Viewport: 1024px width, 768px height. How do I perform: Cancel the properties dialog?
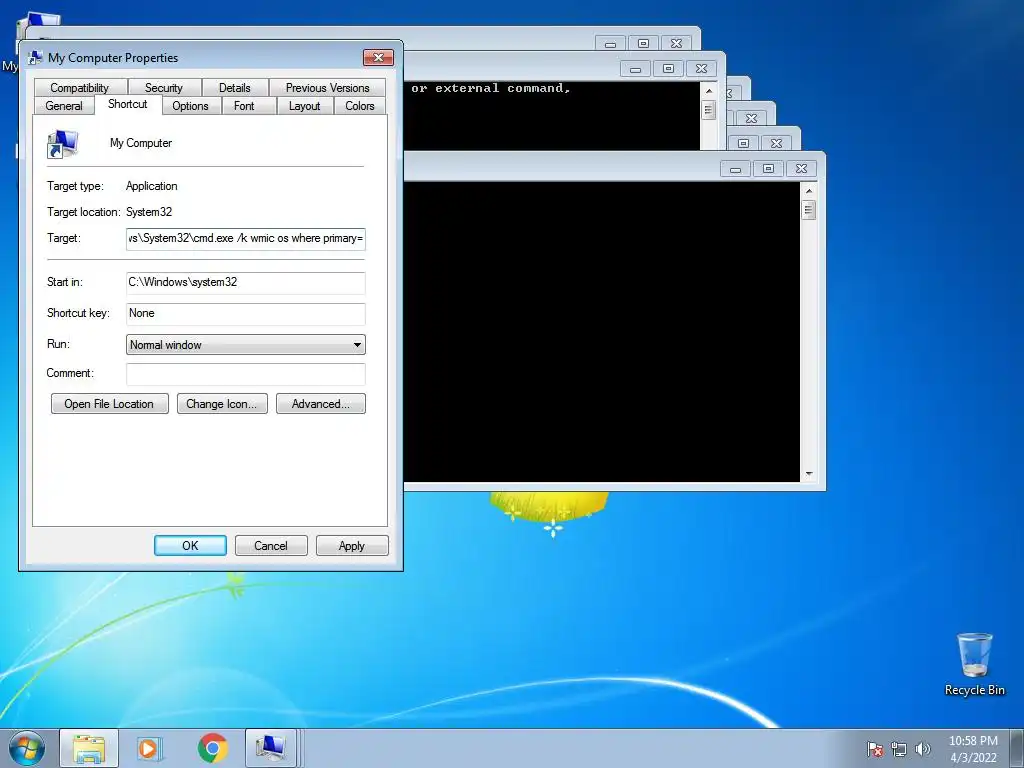coord(271,545)
